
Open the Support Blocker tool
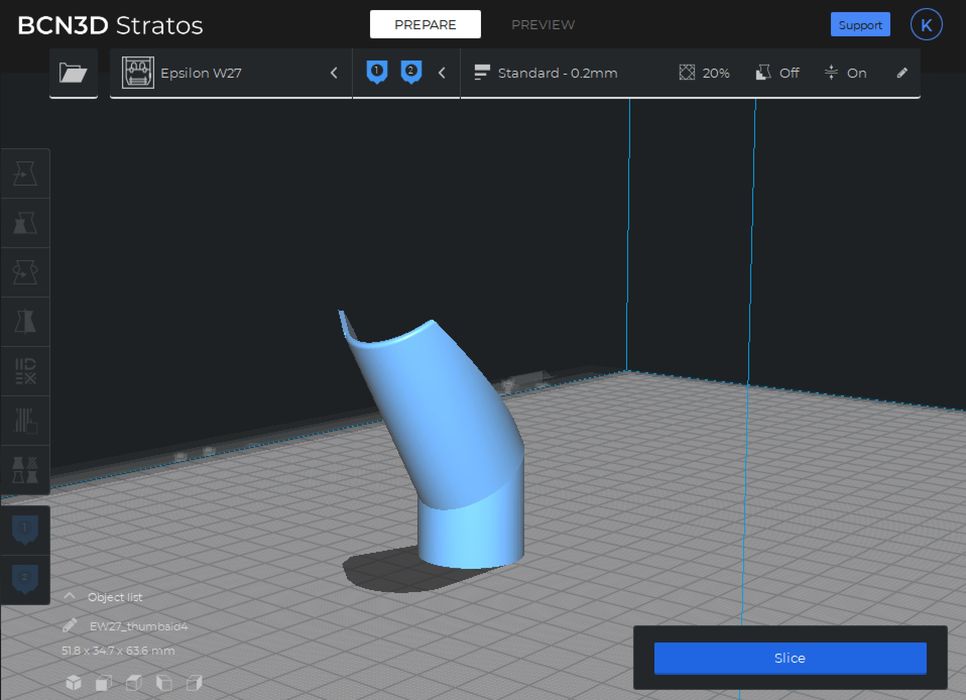pos(25,420)
